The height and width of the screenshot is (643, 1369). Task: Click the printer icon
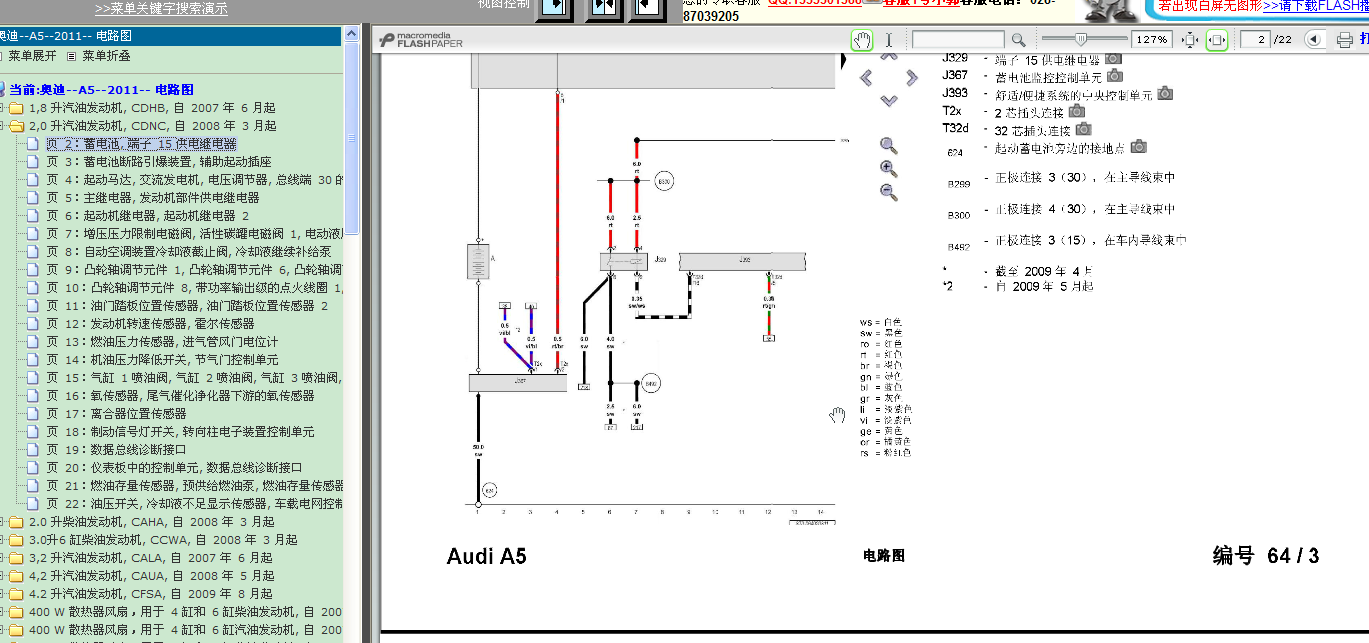[x=1345, y=40]
